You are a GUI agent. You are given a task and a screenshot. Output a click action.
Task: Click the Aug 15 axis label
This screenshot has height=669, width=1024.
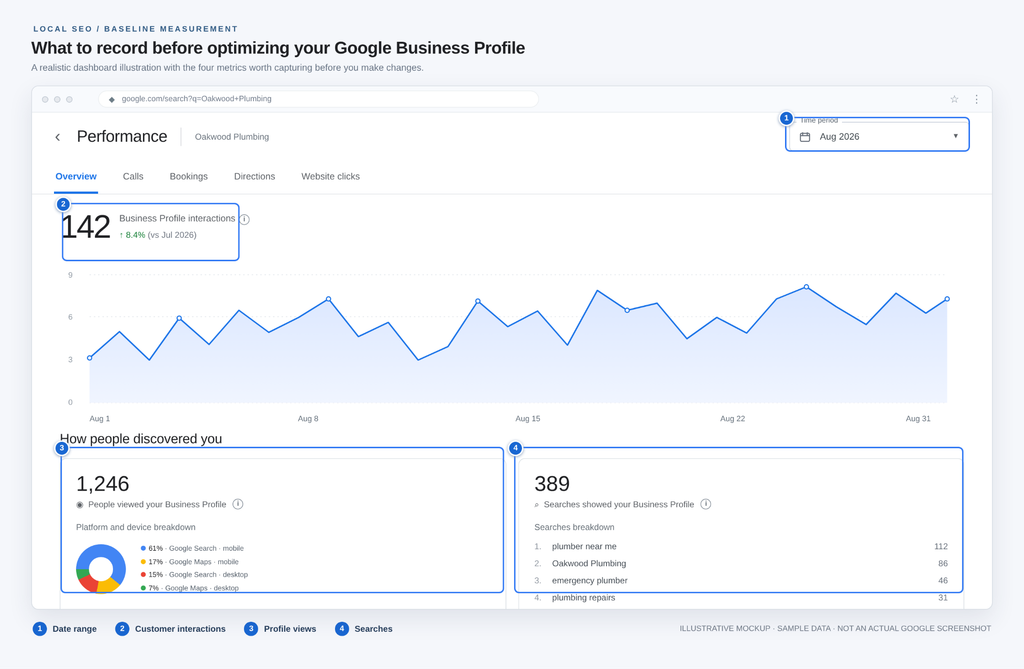(x=528, y=419)
